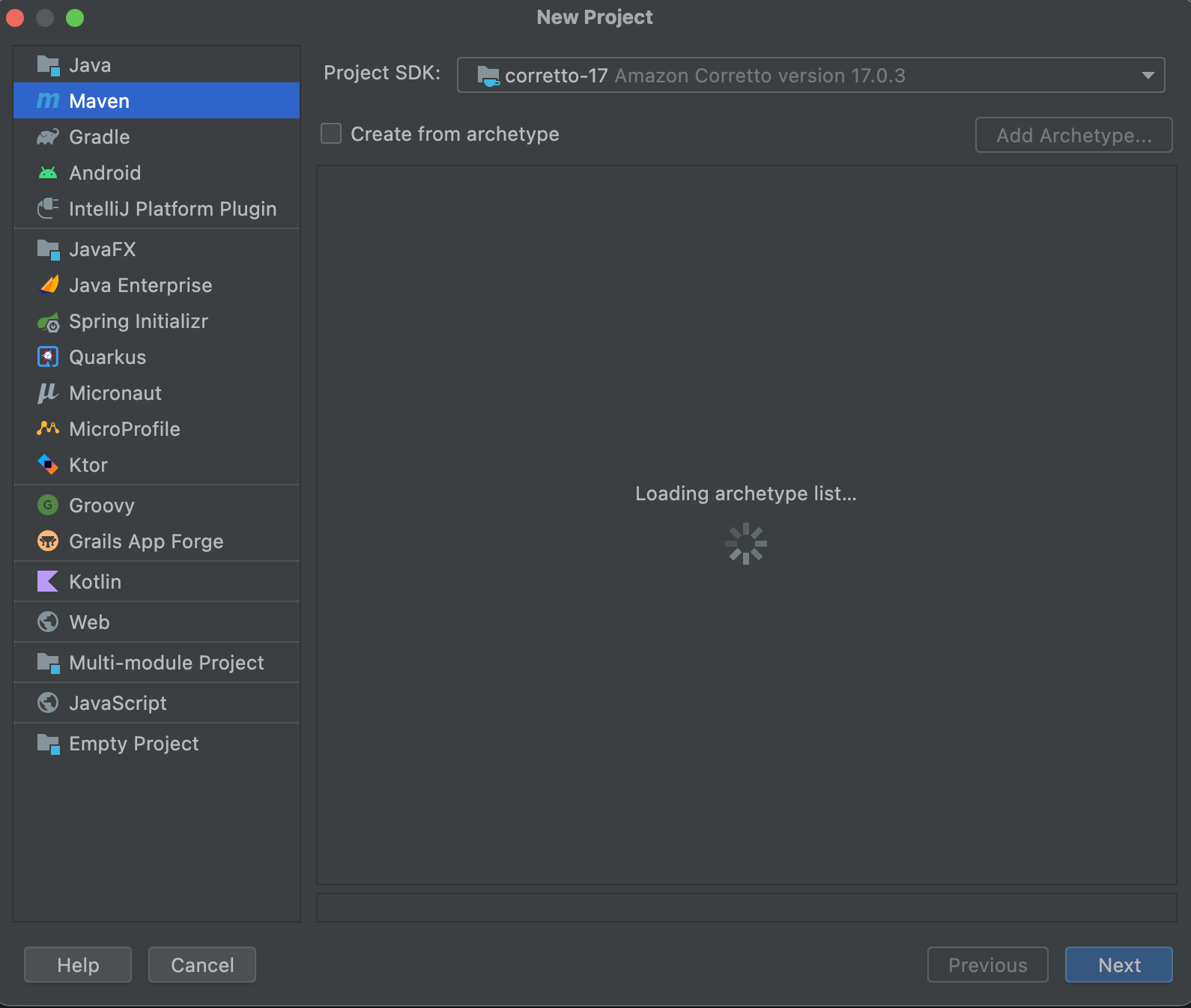
Task: Select the Groovy label
Action: point(102,505)
